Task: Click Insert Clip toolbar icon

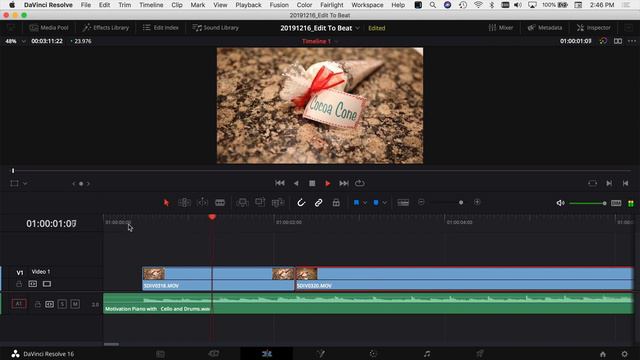Action: point(242,202)
